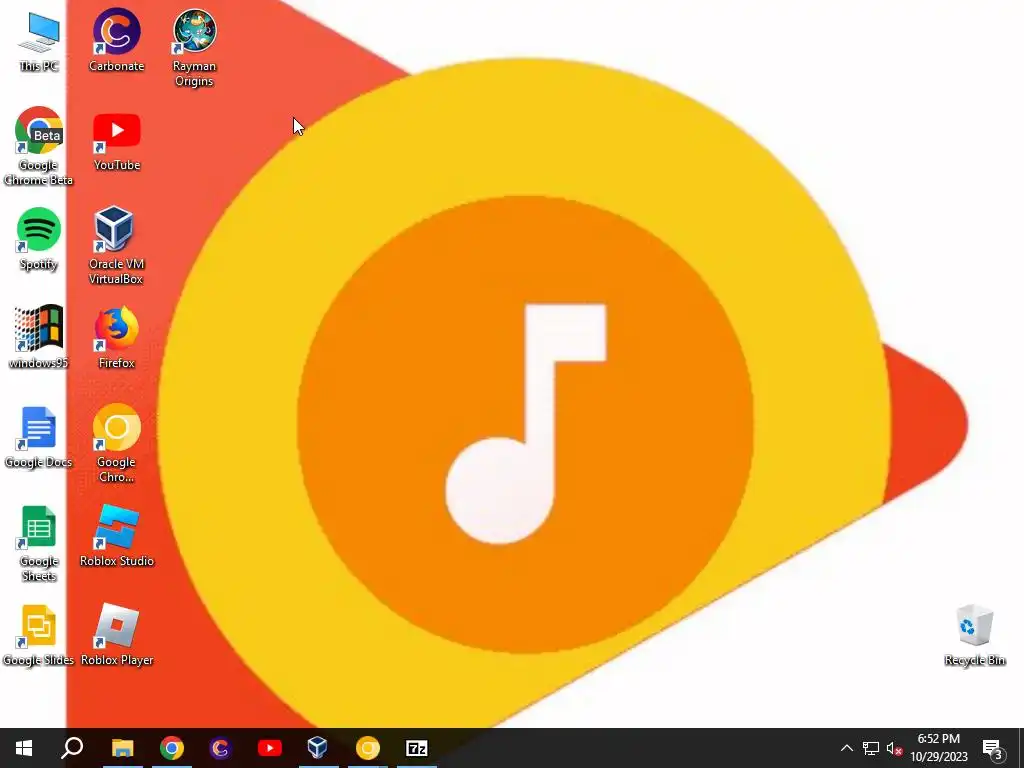Screen dimensions: 1024x768
Task: Open This PC desktop icon
Action: 39,42
